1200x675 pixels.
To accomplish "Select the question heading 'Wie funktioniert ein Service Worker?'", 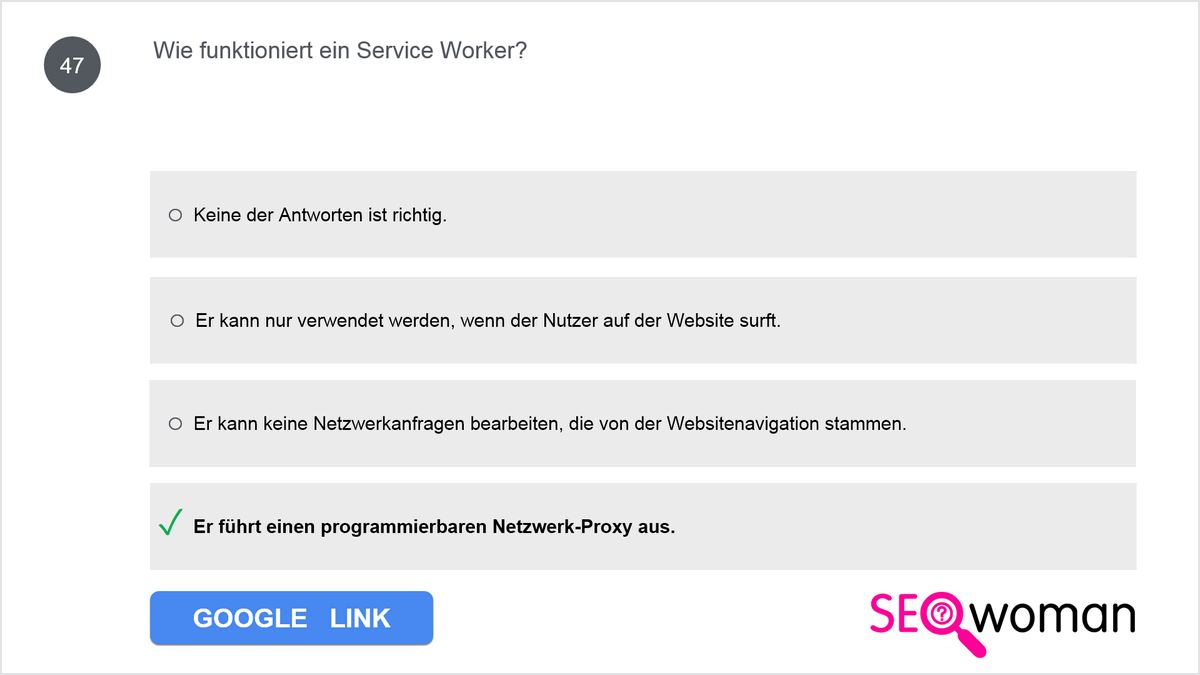I will 340,51.
